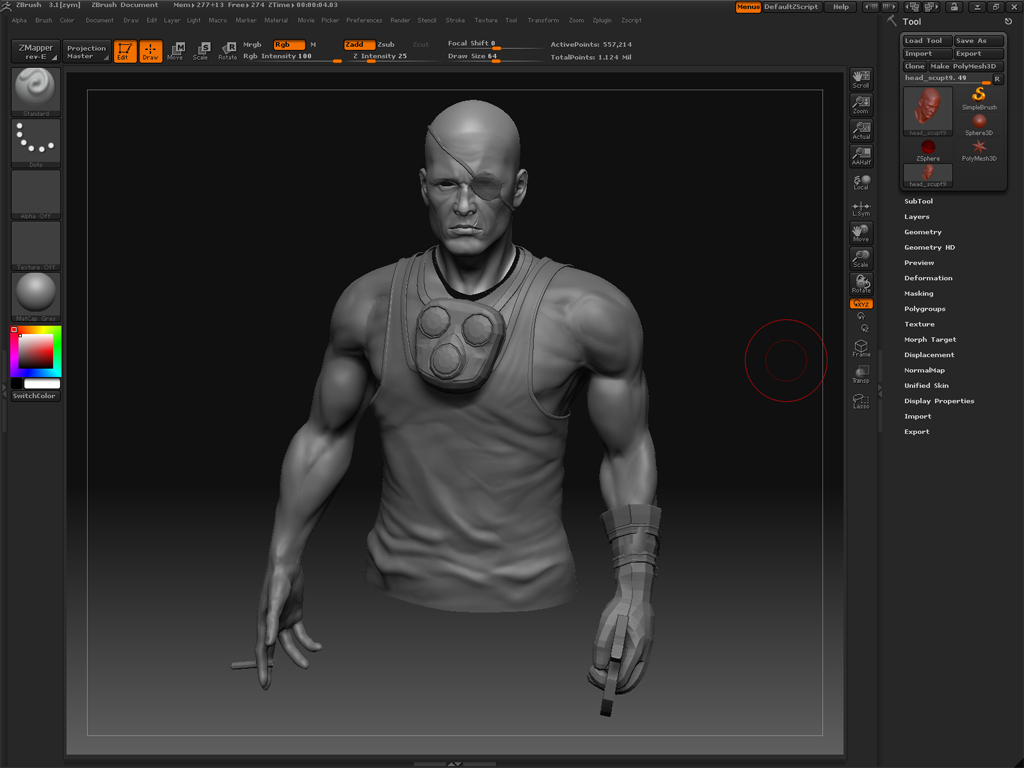Click the Actual size icon
The width and height of the screenshot is (1024, 768).
[x=861, y=130]
